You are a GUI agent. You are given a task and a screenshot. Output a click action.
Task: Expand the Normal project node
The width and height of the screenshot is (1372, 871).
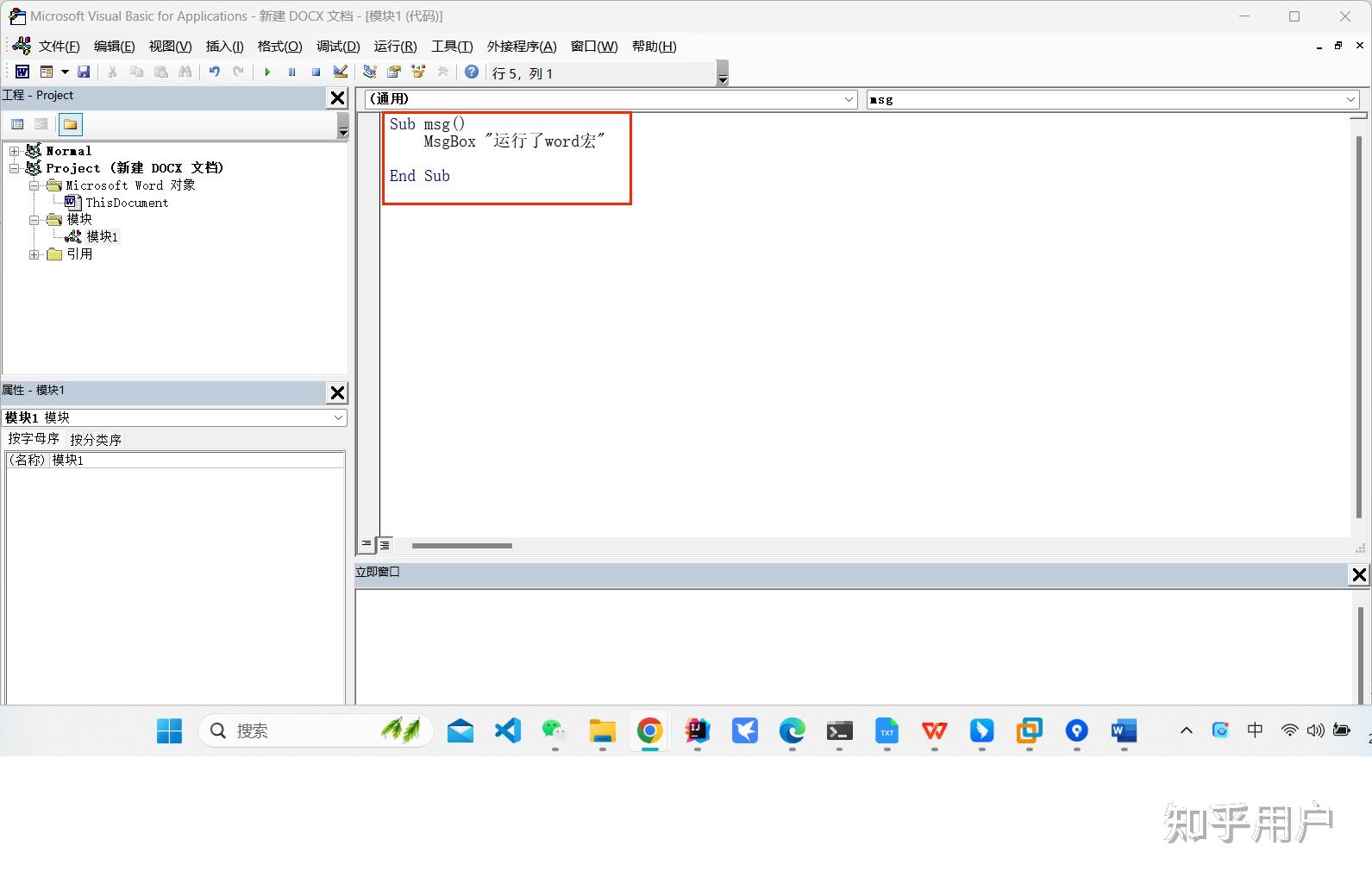click(x=14, y=151)
